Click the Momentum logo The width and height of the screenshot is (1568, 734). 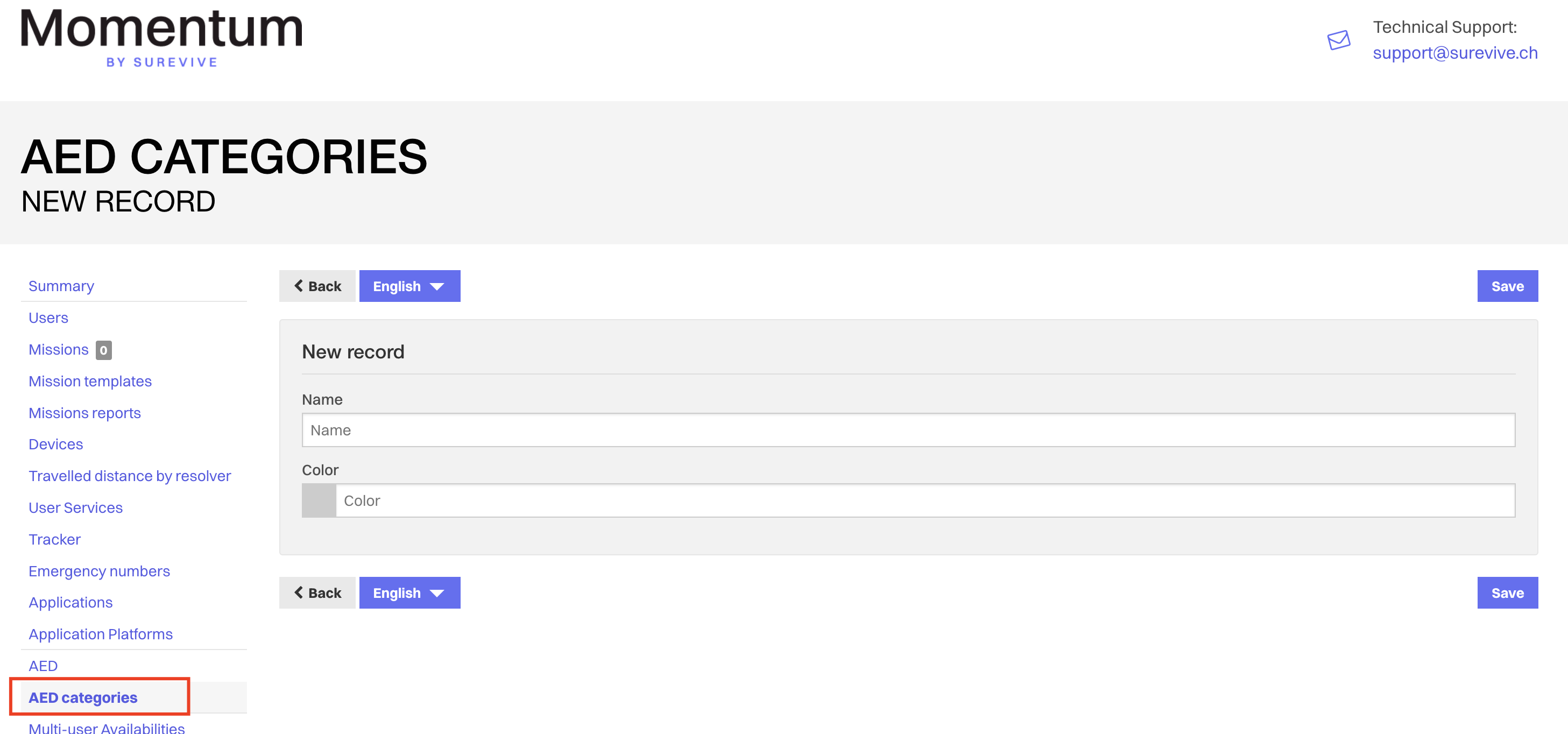[161, 37]
